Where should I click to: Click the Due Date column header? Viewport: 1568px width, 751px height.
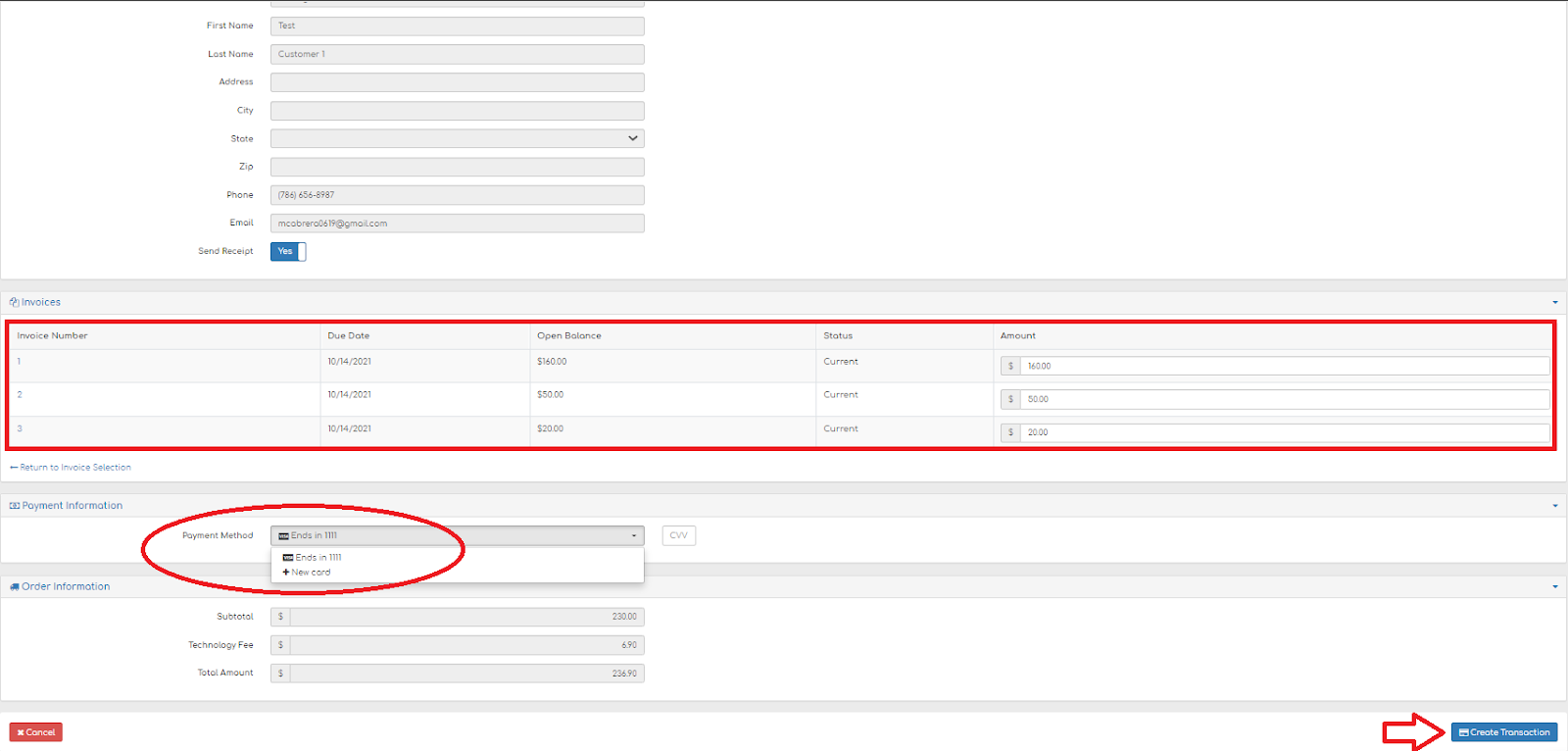point(348,335)
